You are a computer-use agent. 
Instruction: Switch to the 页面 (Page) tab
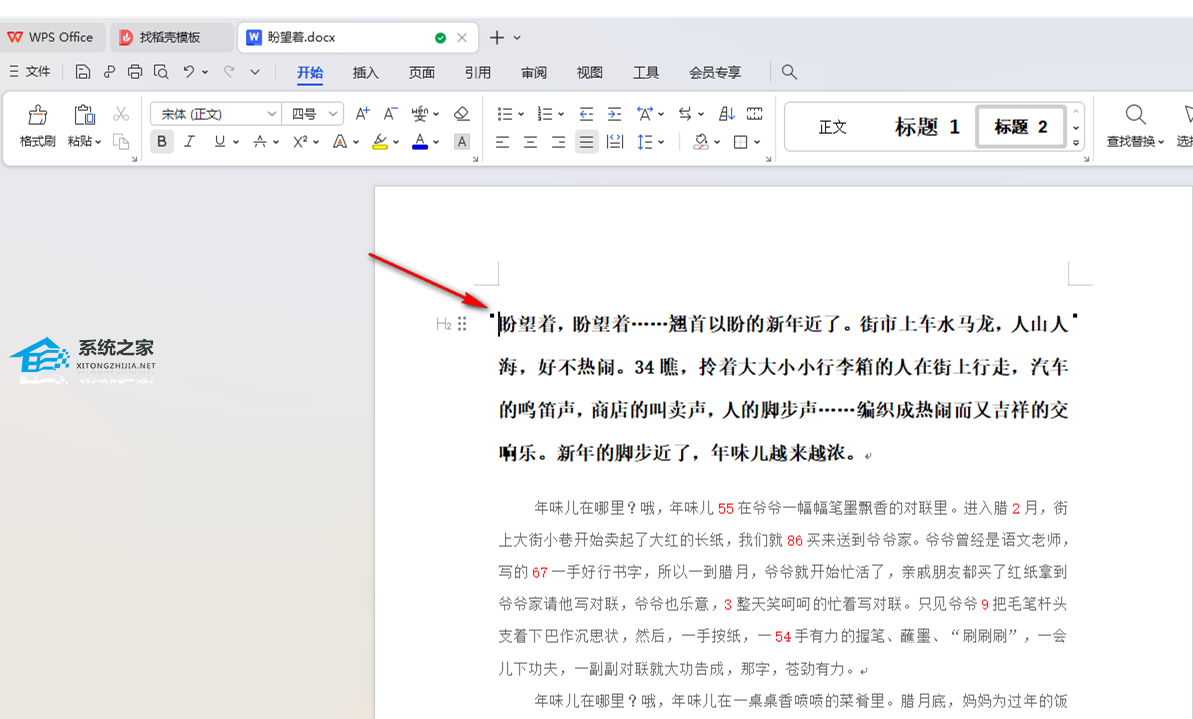pos(422,72)
